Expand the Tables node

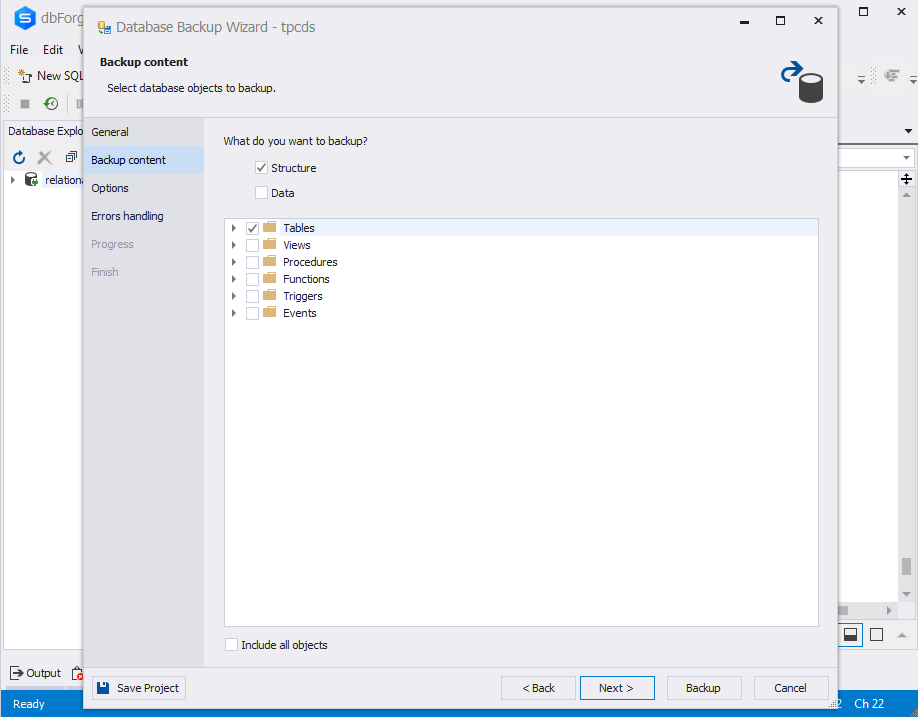click(x=234, y=228)
